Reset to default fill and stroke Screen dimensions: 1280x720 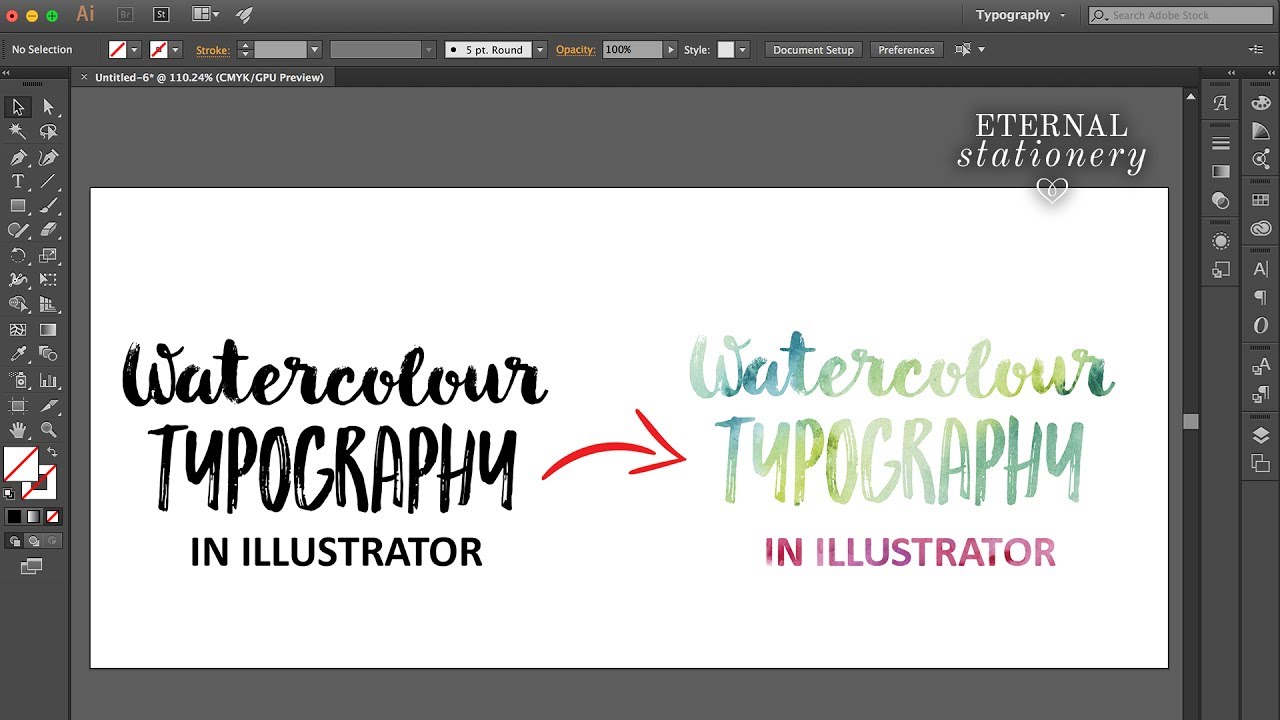click(x=9, y=493)
